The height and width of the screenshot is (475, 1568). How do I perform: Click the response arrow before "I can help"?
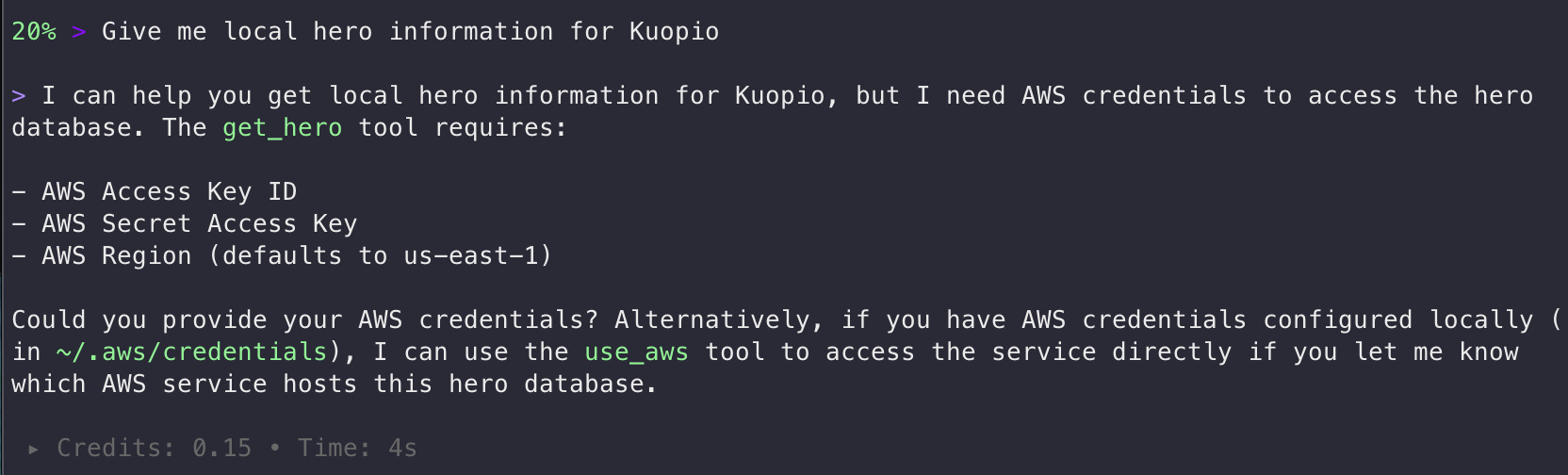pyautogui.click(x=19, y=96)
